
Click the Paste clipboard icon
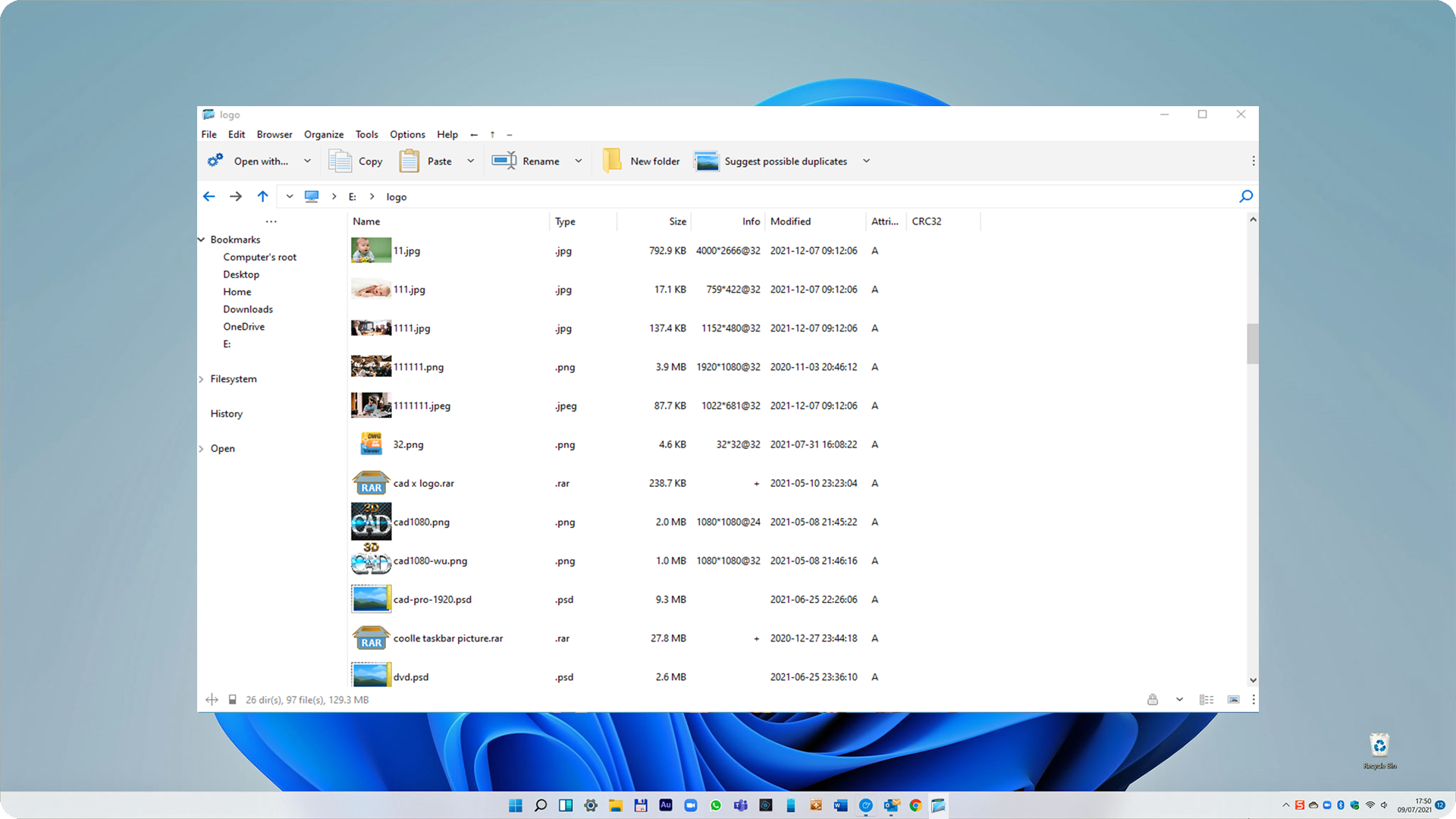coord(409,161)
